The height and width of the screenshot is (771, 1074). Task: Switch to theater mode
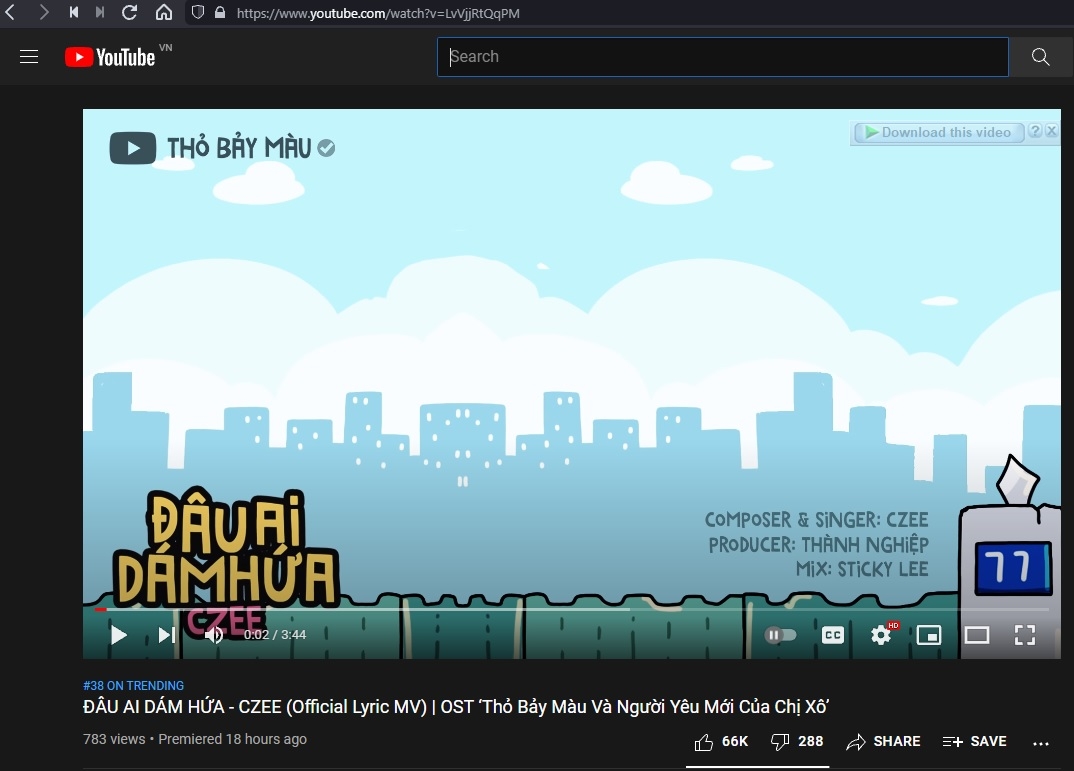(977, 635)
